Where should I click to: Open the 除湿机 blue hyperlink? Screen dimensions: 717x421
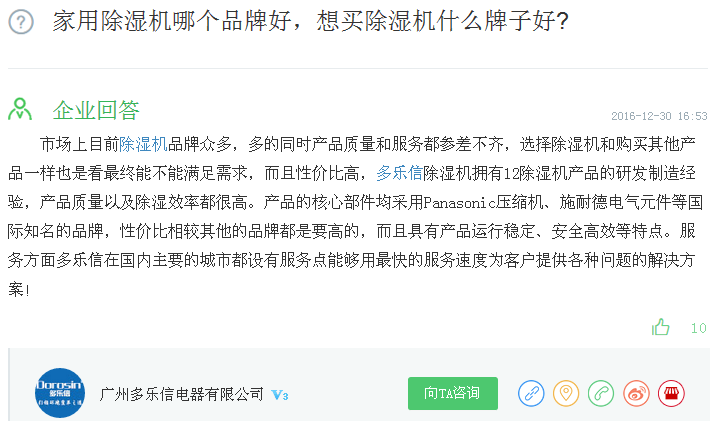(x=143, y=144)
